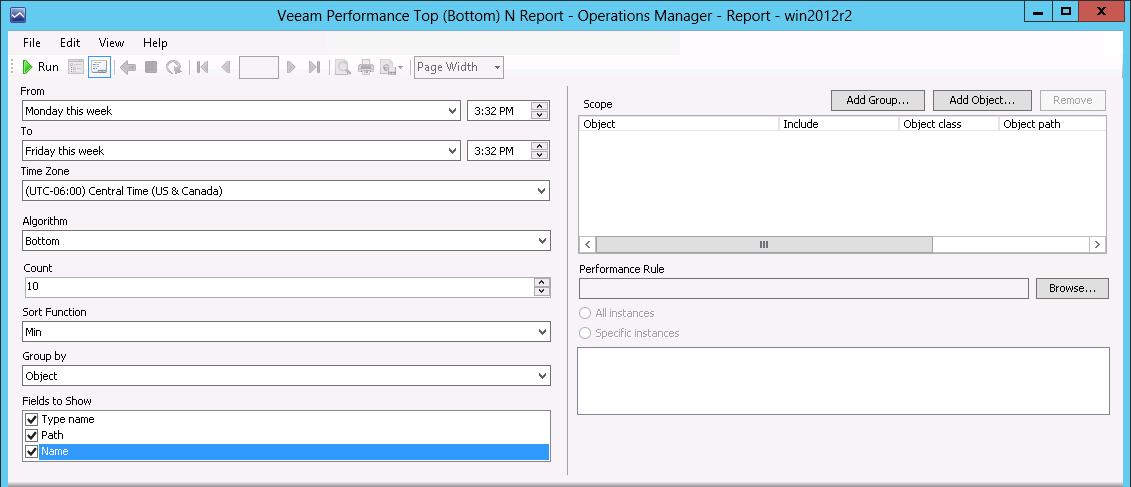The width and height of the screenshot is (1131, 487).
Task: Go to last page icon
Action: pos(314,67)
